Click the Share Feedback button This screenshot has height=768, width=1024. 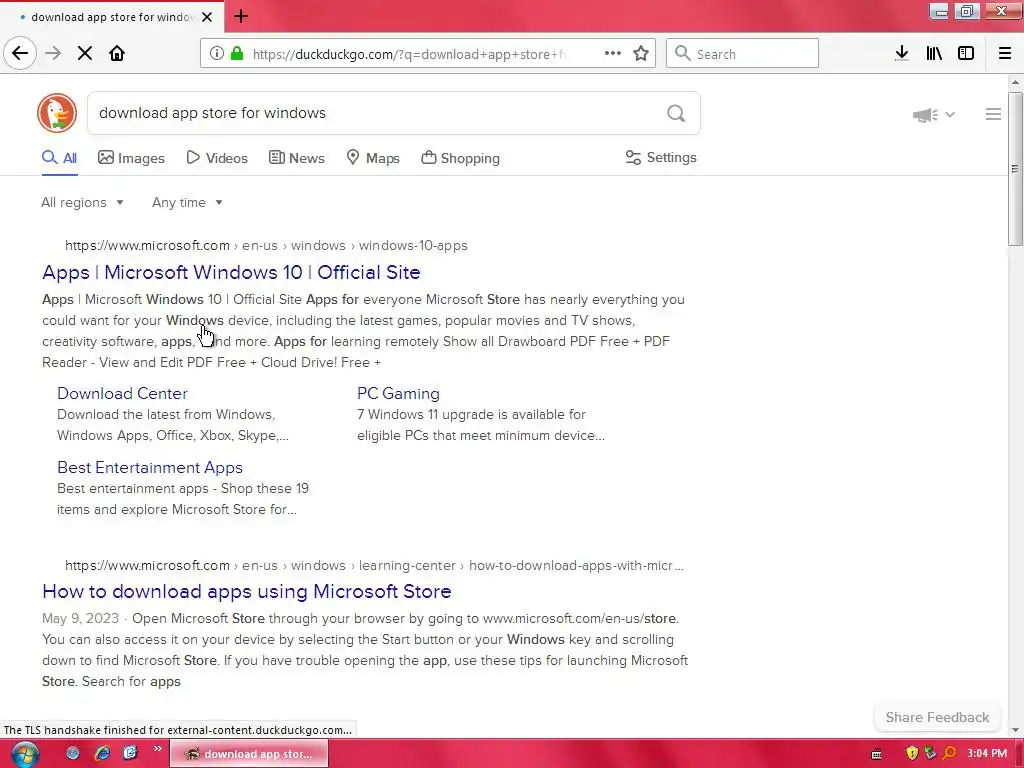click(937, 717)
